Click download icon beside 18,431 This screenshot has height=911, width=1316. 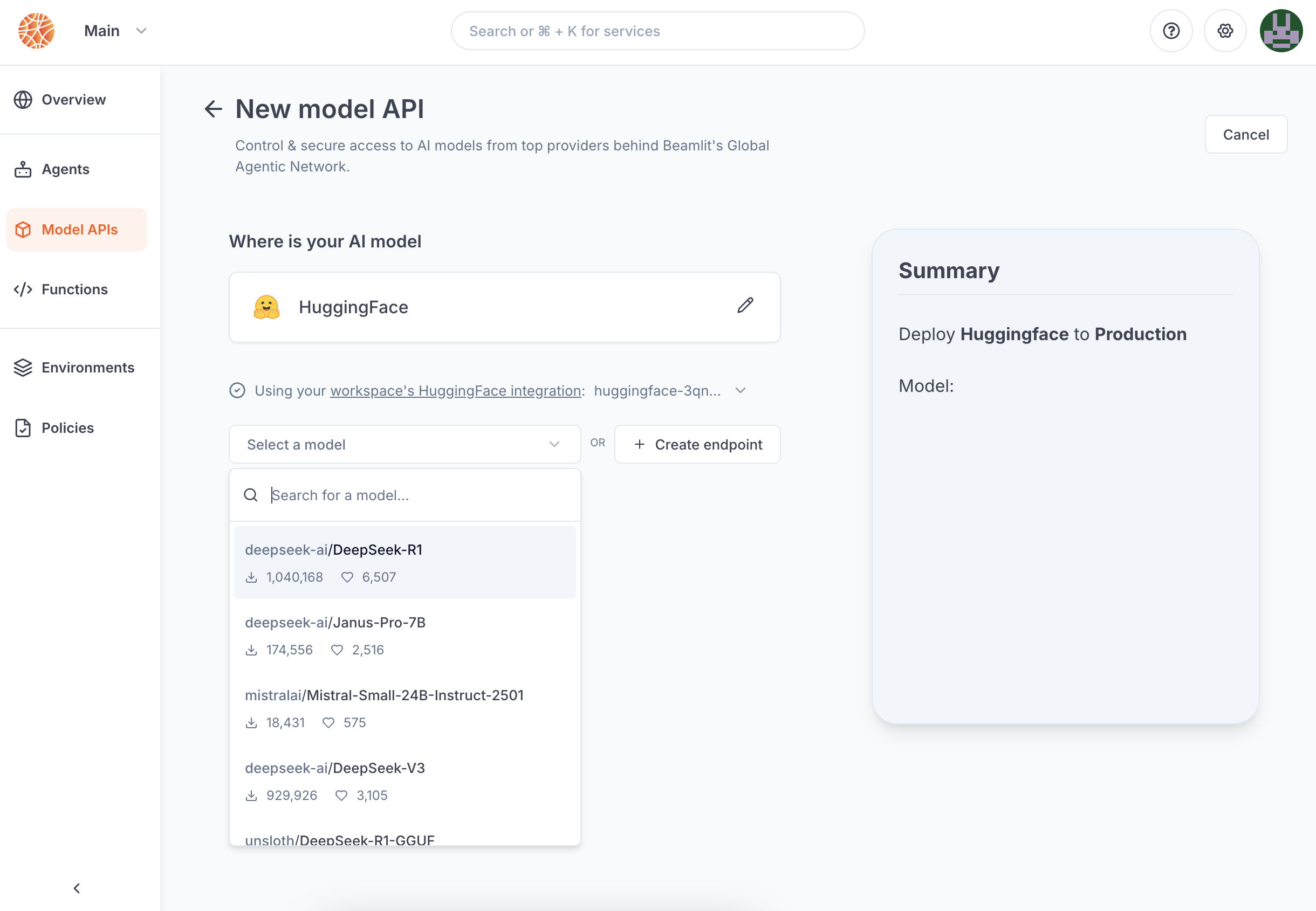tap(251, 723)
